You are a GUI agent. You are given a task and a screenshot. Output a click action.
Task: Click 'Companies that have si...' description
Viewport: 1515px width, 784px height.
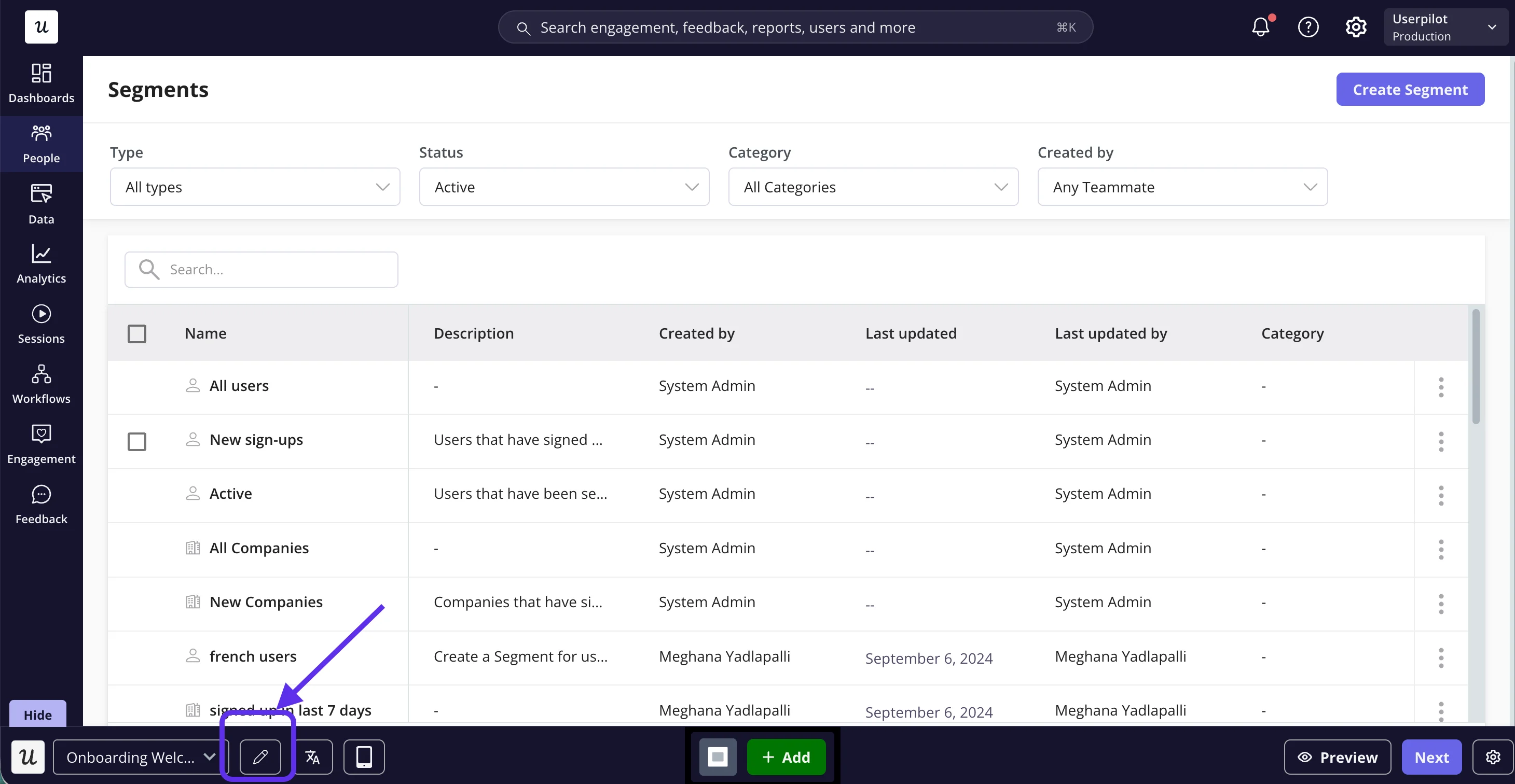click(518, 602)
